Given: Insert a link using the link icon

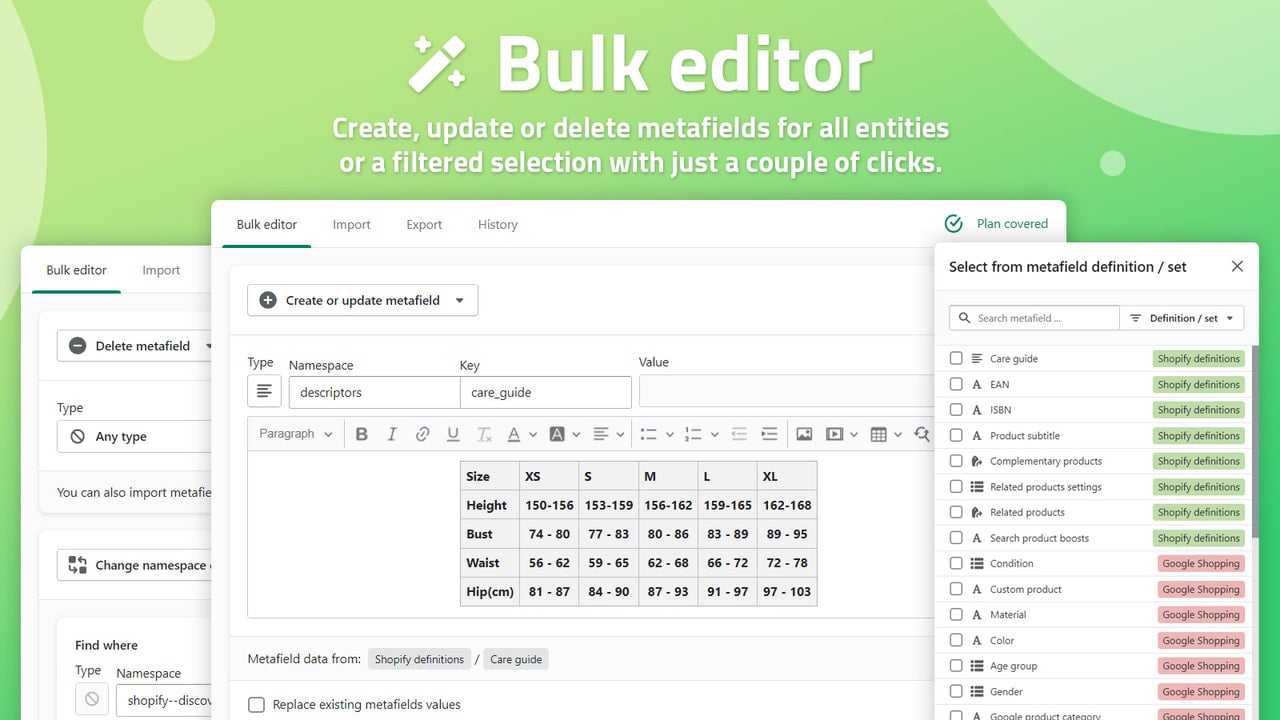Looking at the screenshot, I should tap(422, 434).
